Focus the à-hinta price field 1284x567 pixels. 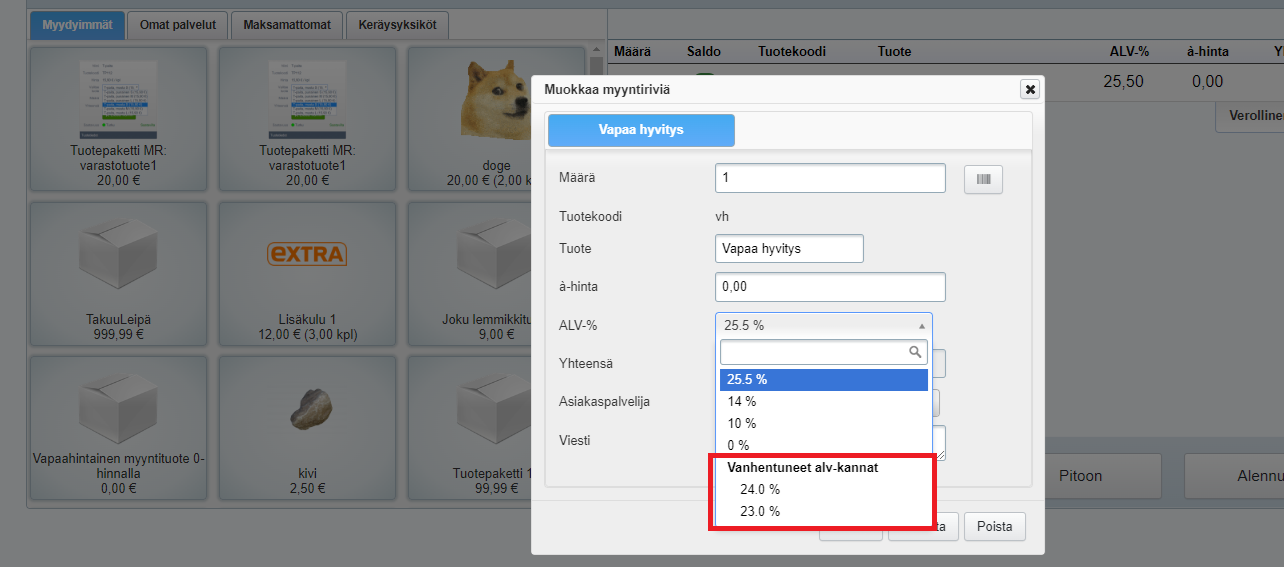coord(830,287)
